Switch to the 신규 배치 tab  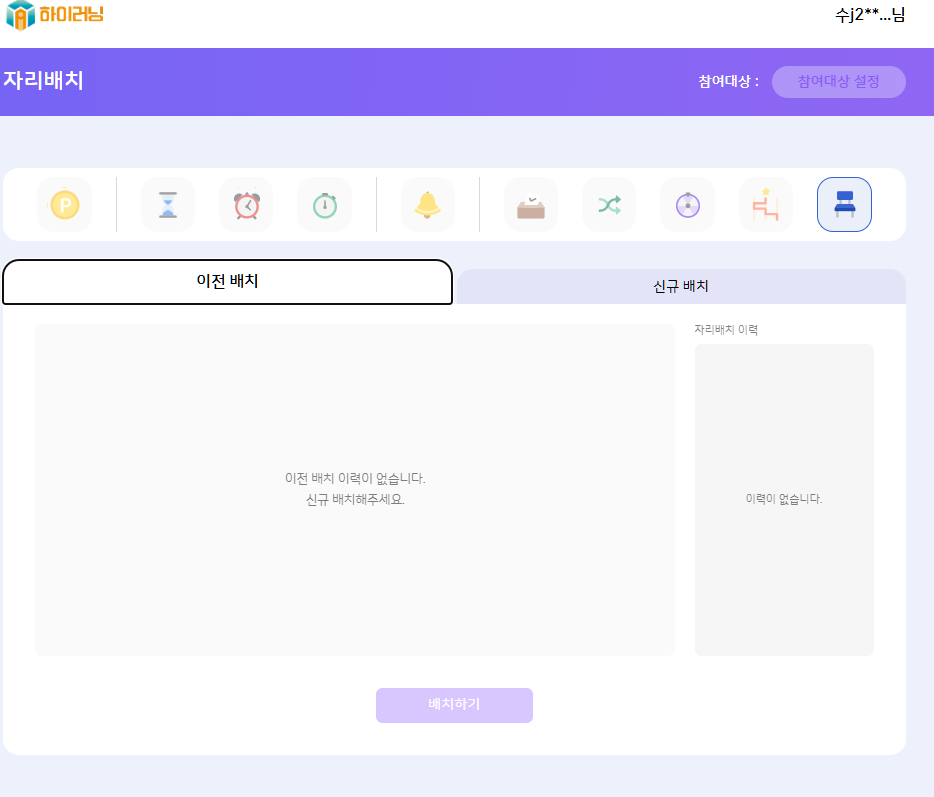point(681,286)
